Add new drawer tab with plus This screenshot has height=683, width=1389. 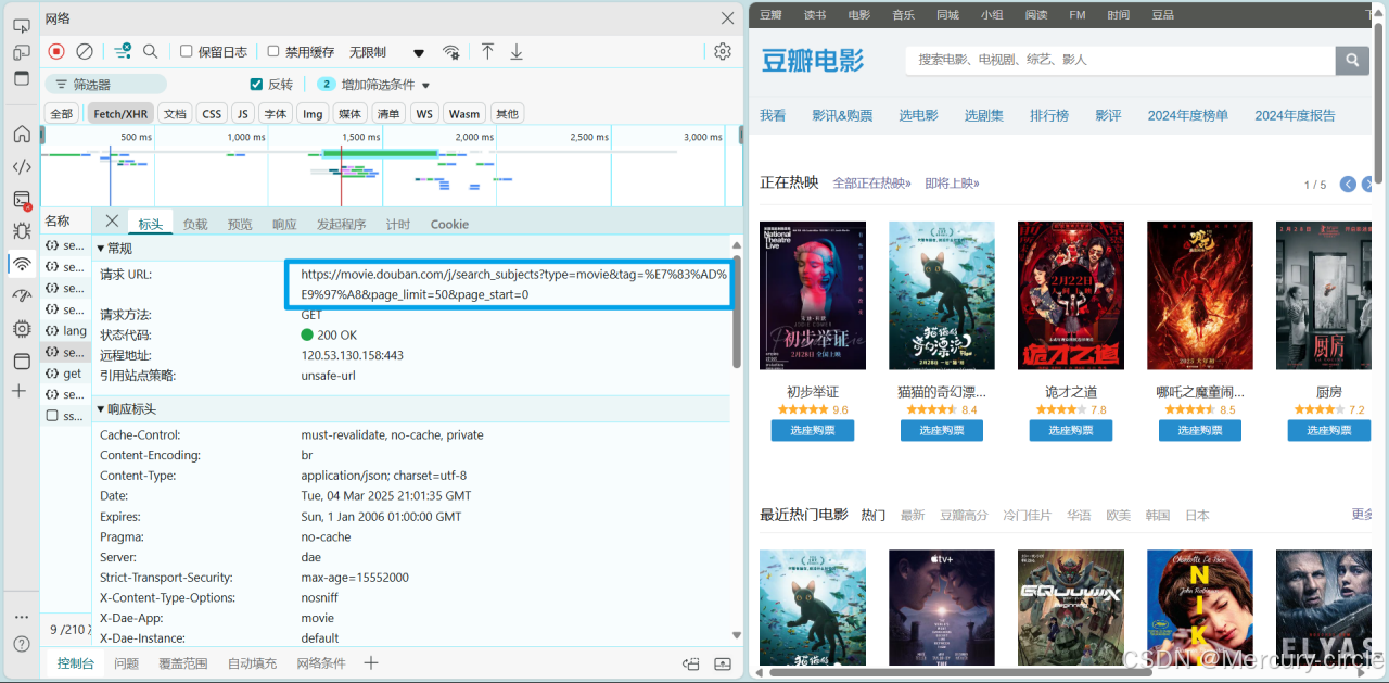[x=371, y=663]
